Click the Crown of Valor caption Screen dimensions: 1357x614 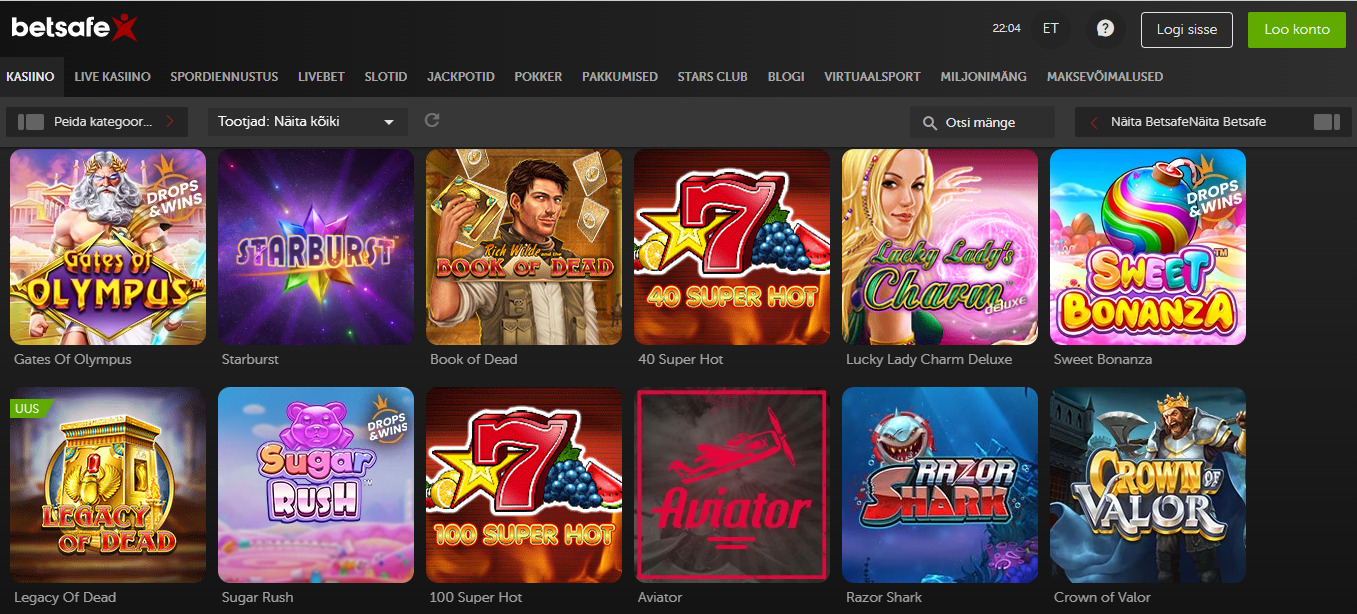1102,597
